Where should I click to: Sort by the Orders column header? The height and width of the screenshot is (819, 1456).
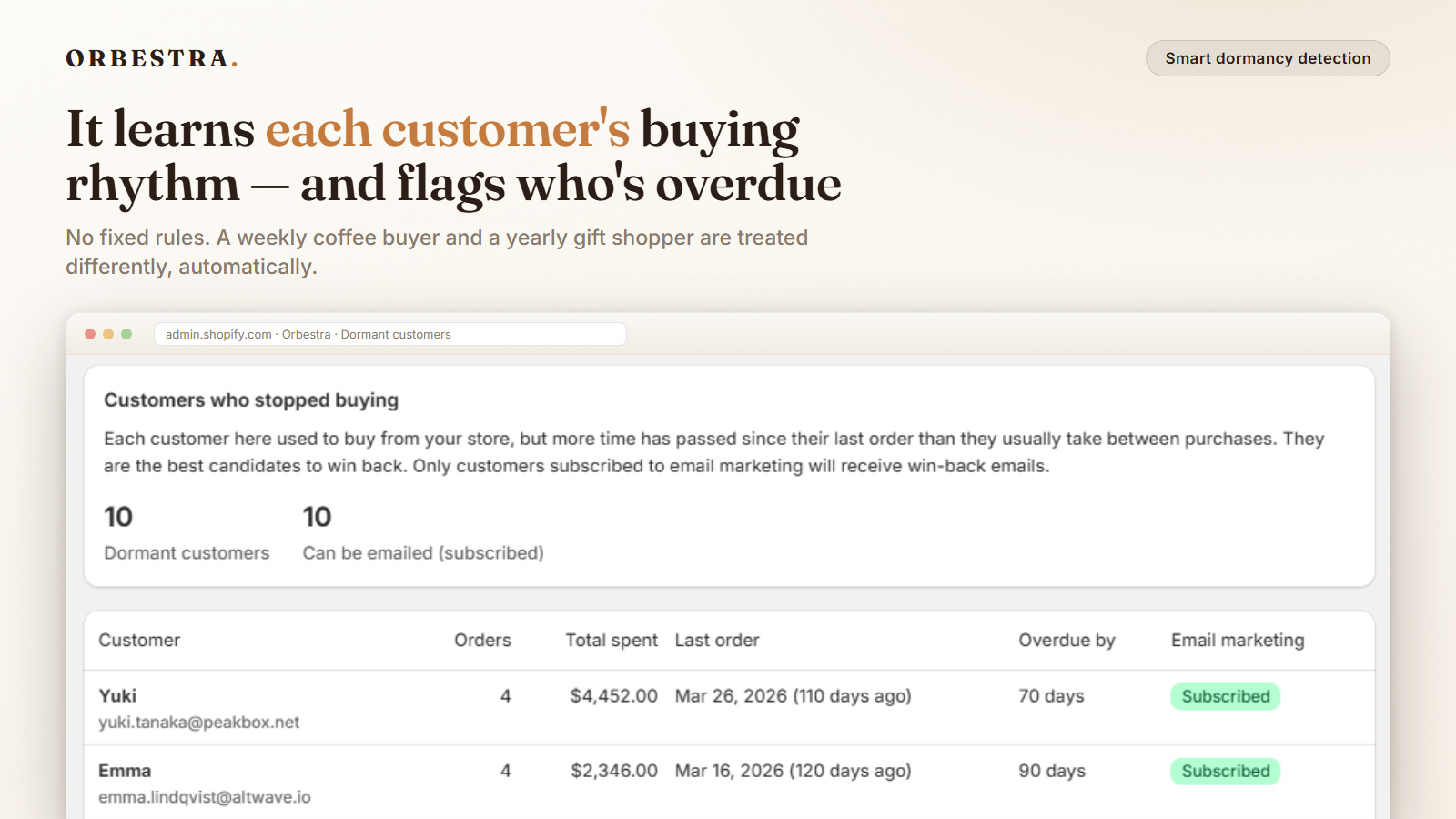[x=482, y=640]
